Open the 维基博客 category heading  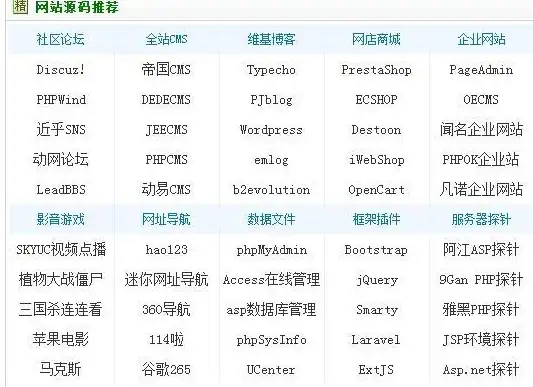(271, 39)
